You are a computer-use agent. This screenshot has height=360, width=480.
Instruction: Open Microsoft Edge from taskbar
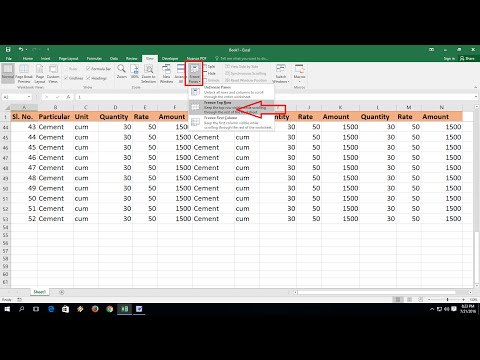[x=51, y=309]
